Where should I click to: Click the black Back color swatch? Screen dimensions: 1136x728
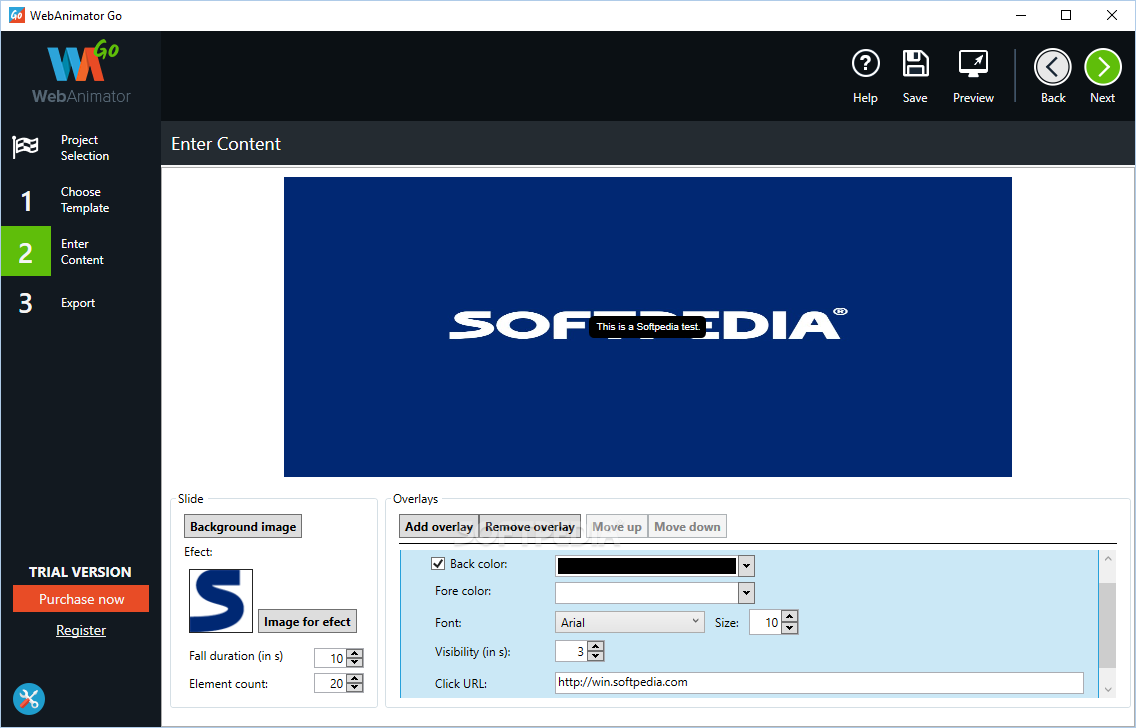point(646,566)
